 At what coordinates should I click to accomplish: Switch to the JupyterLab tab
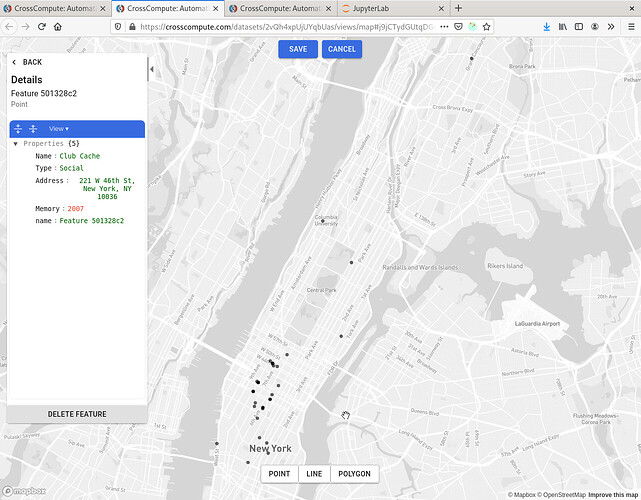click(394, 8)
